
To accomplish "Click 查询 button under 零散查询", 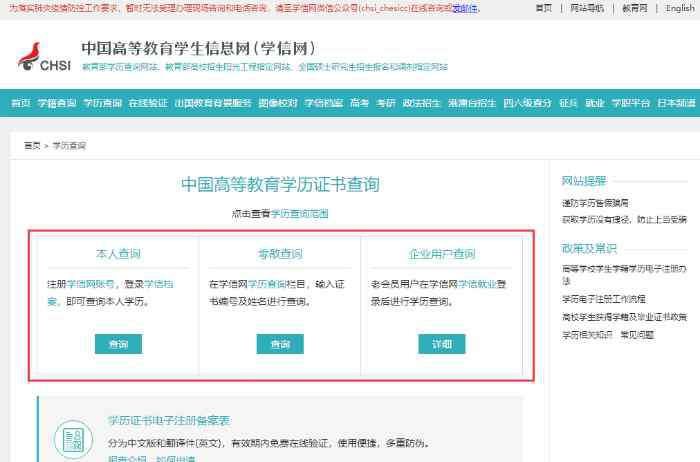I will point(280,344).
